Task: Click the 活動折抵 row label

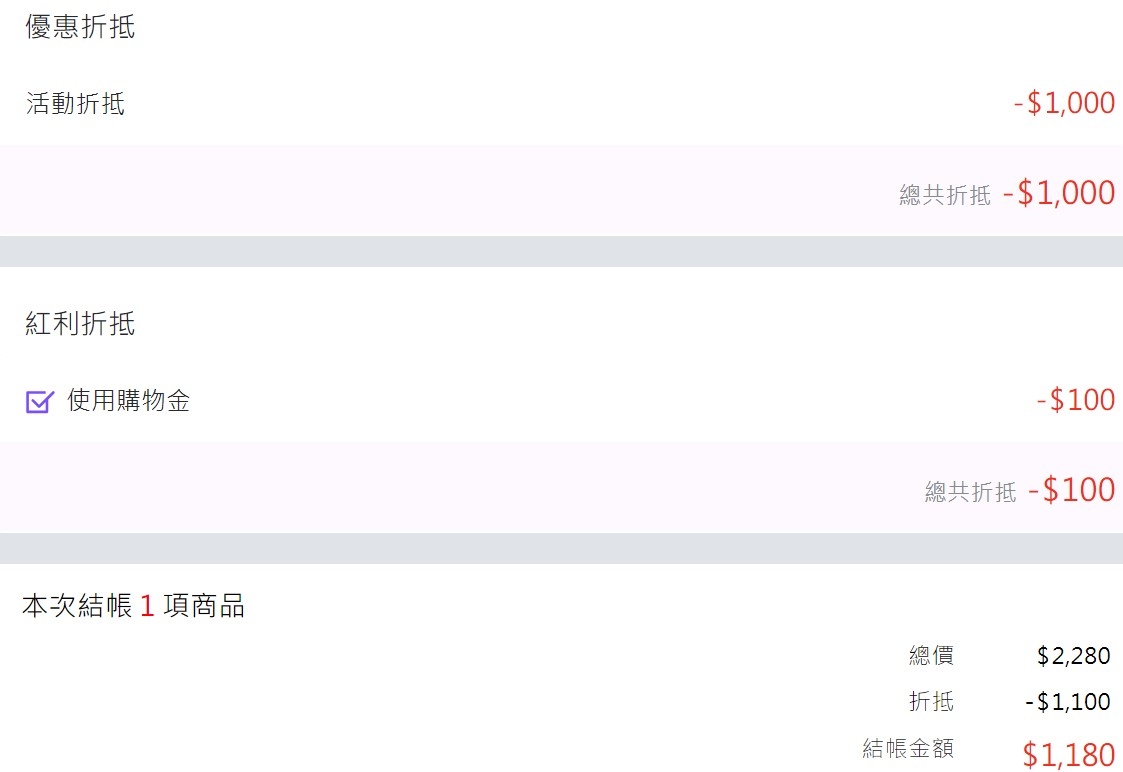Action: (75, 103)
